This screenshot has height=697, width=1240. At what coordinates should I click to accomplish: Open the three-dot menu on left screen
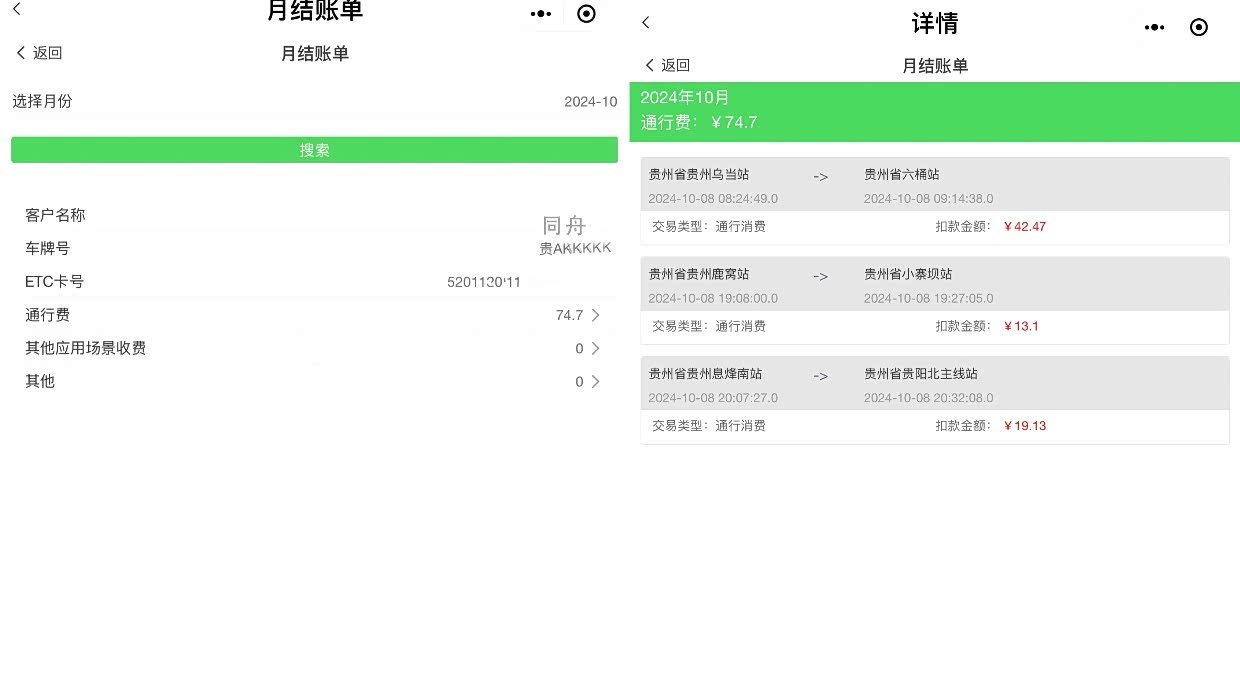point(541,14)
